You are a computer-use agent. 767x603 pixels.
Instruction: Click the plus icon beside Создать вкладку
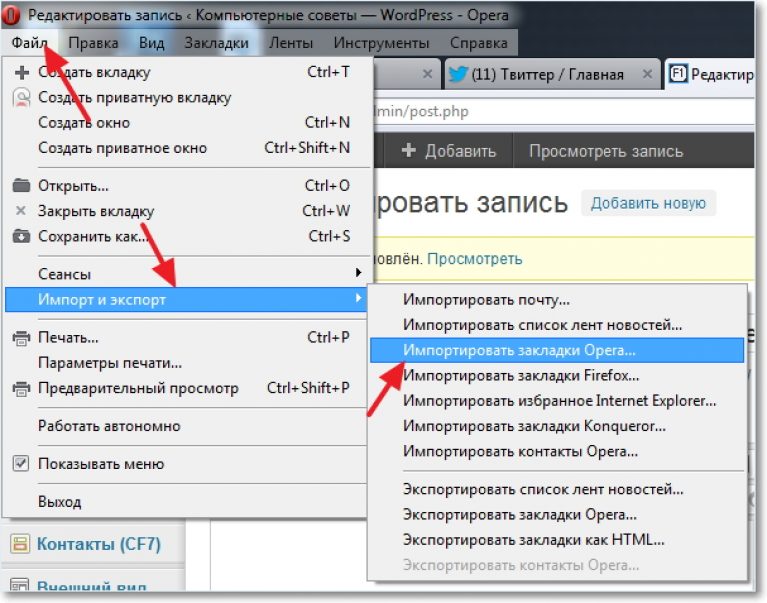[22, 72]
